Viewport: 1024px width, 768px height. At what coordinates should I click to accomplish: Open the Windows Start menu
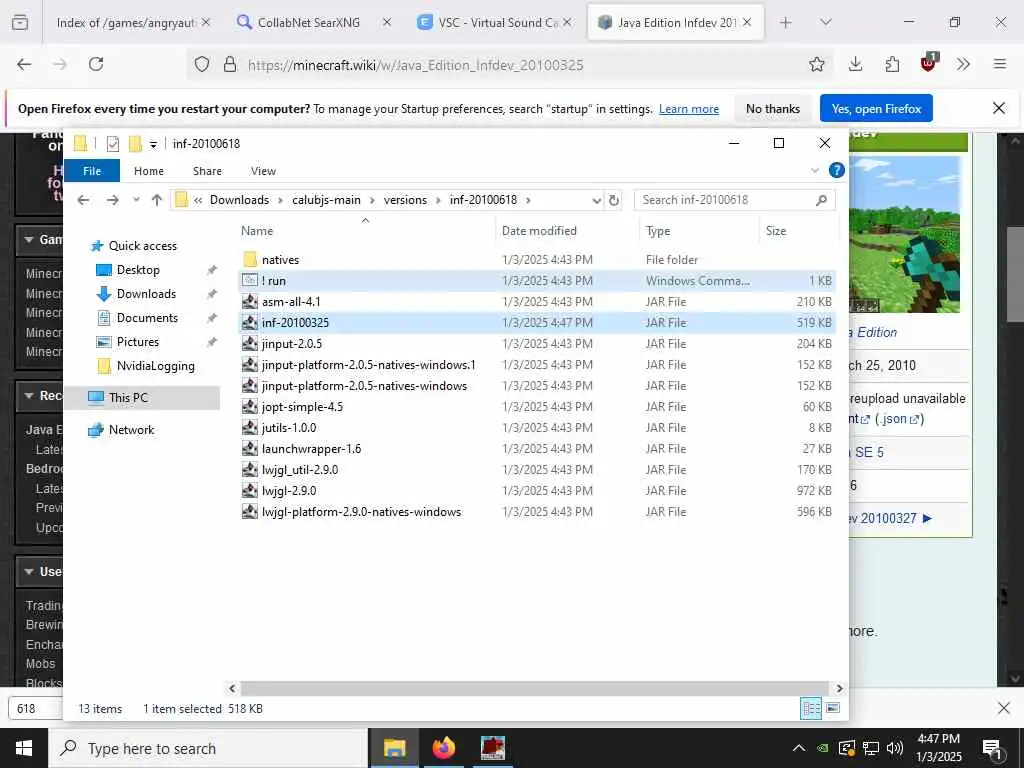click(x=24, y=748)
